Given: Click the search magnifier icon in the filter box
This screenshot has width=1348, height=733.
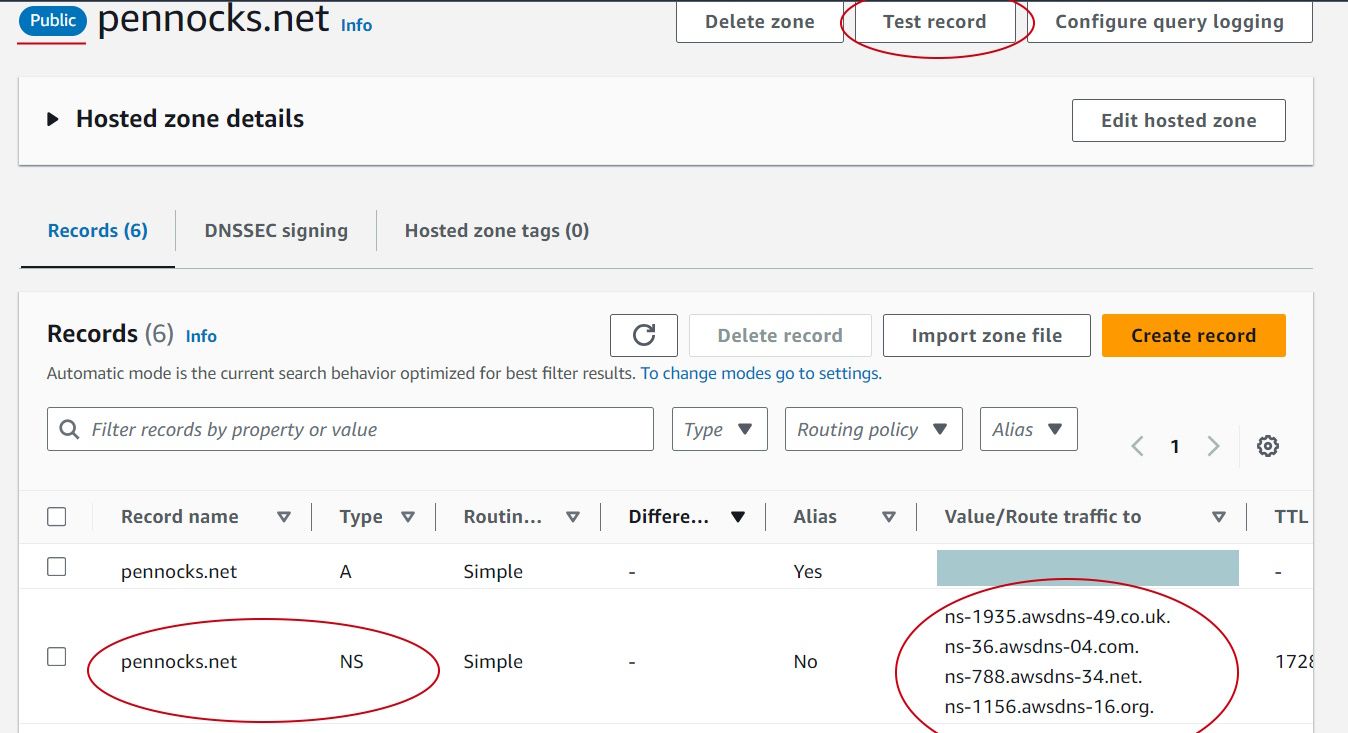Looking at the screenshot, I should tap(69, 429).
